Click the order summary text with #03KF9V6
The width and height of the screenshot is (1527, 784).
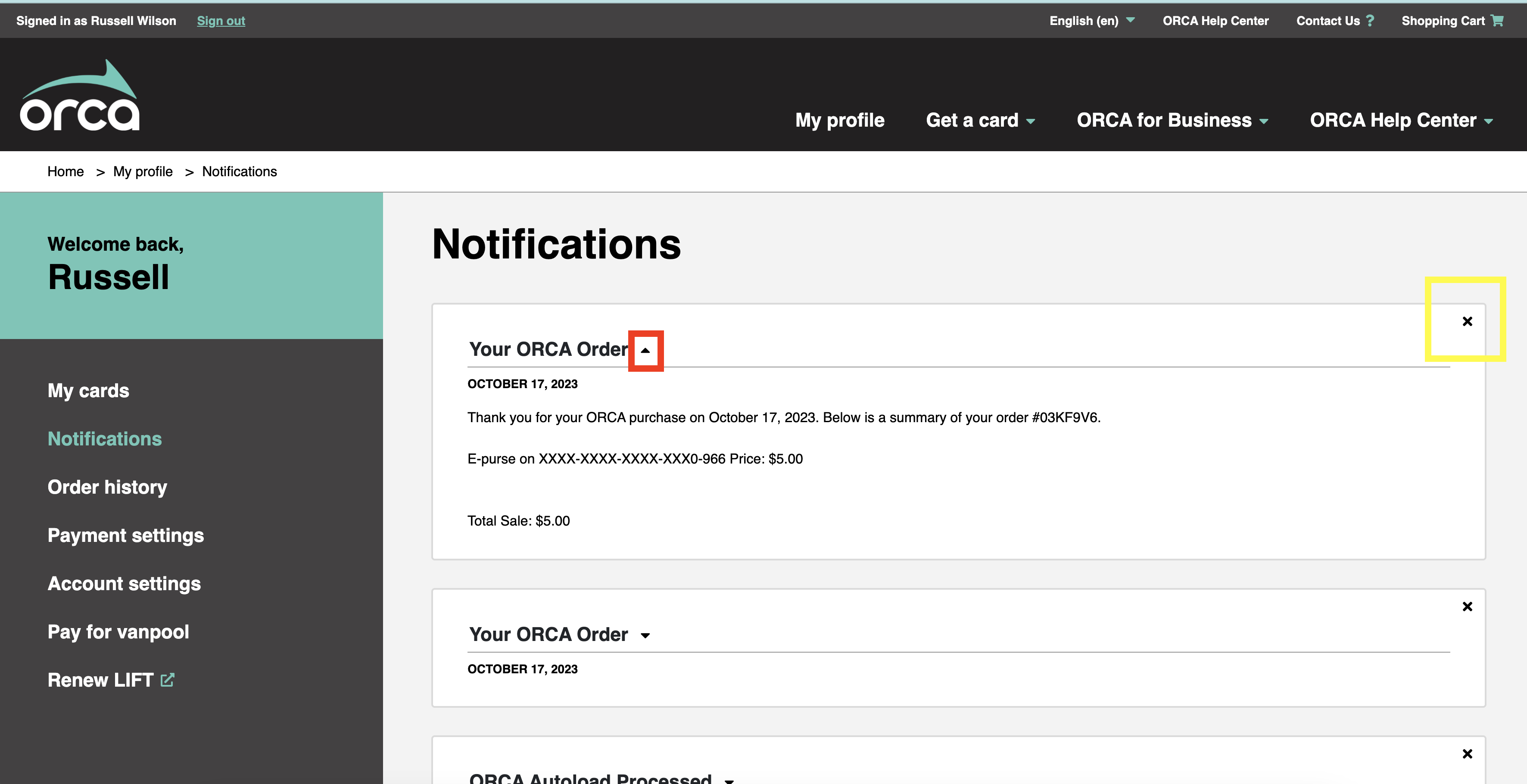tap(784, 417)
